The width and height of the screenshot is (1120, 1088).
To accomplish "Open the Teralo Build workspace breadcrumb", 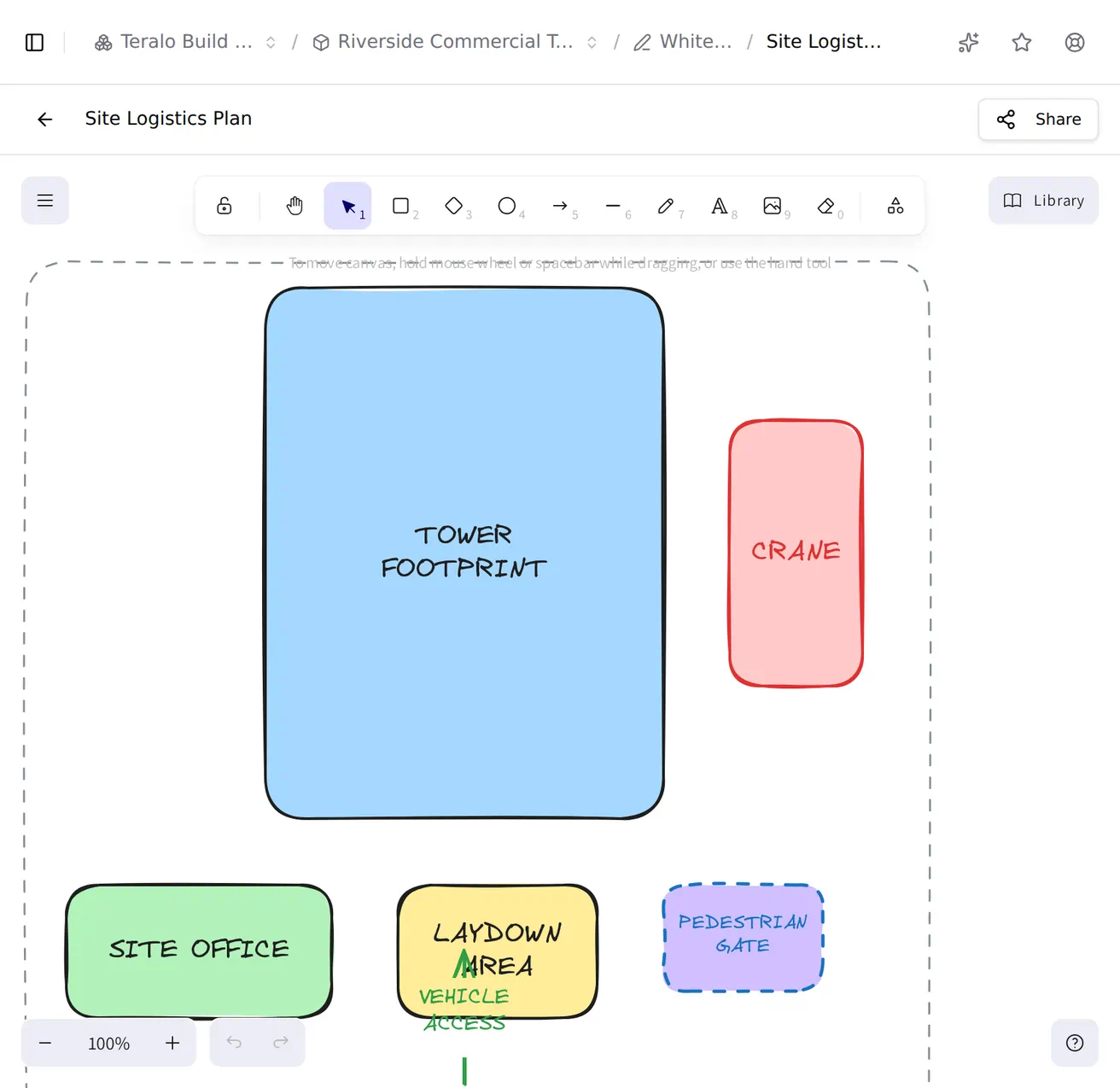I will coord(173,42).
